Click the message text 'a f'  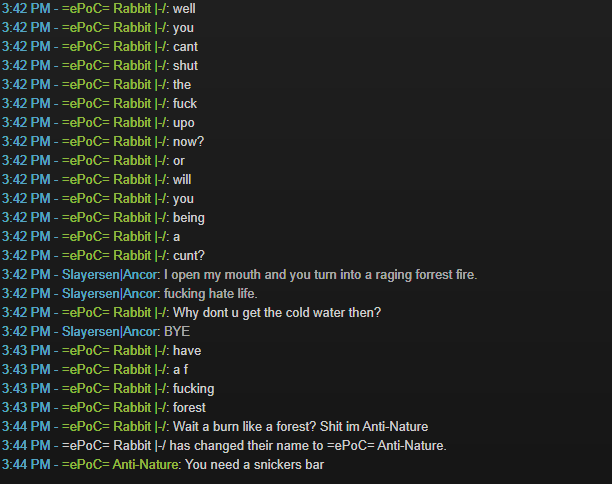[180, 369]
